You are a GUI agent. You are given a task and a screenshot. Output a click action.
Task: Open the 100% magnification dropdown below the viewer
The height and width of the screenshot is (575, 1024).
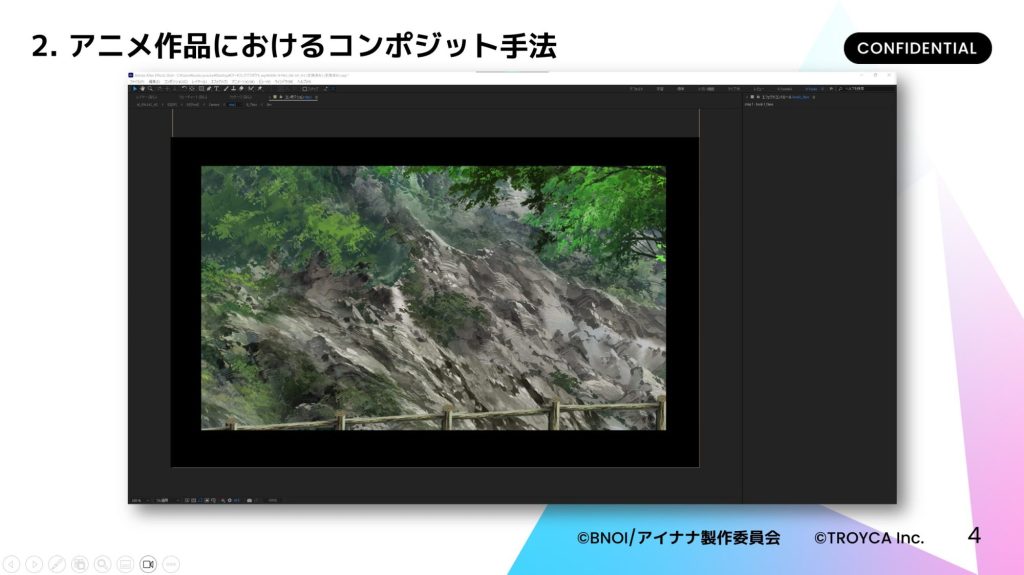pyautogui.click(x=137, y=499)
